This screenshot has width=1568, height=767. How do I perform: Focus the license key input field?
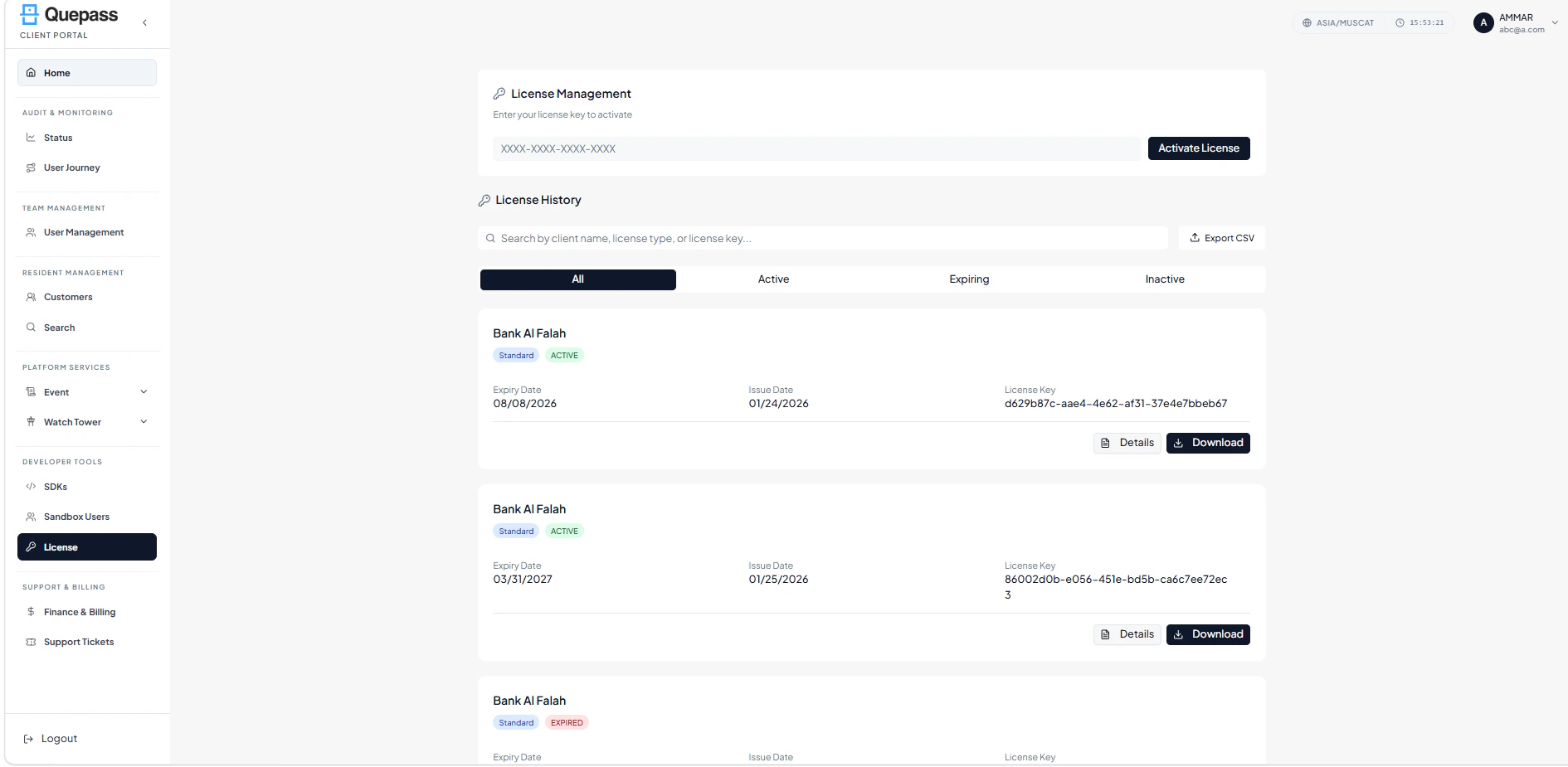pyautogui.click(x=817, y=149)
